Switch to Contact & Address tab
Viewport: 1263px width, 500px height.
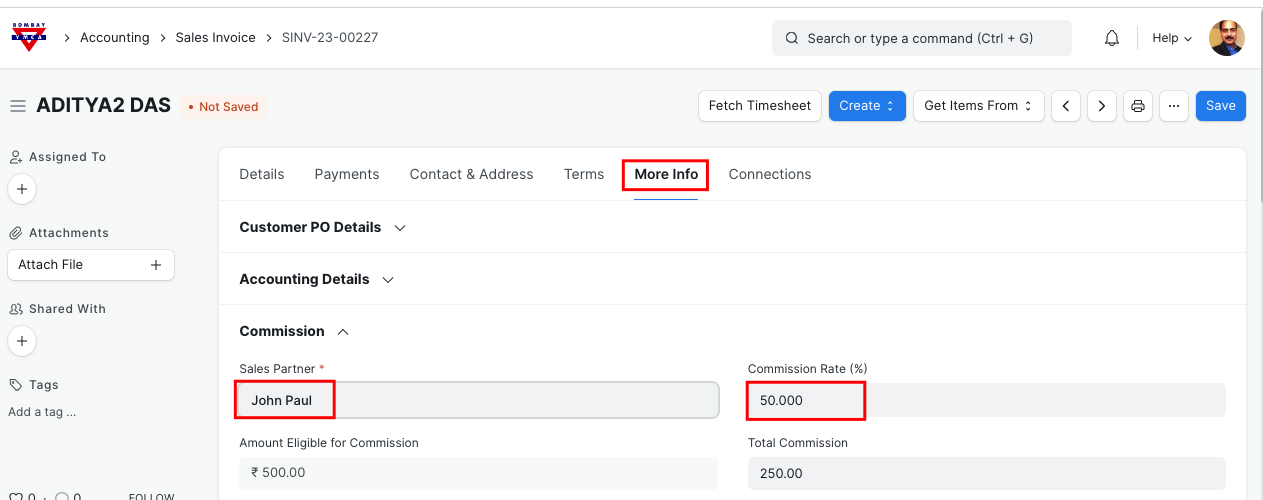(471, 174)
